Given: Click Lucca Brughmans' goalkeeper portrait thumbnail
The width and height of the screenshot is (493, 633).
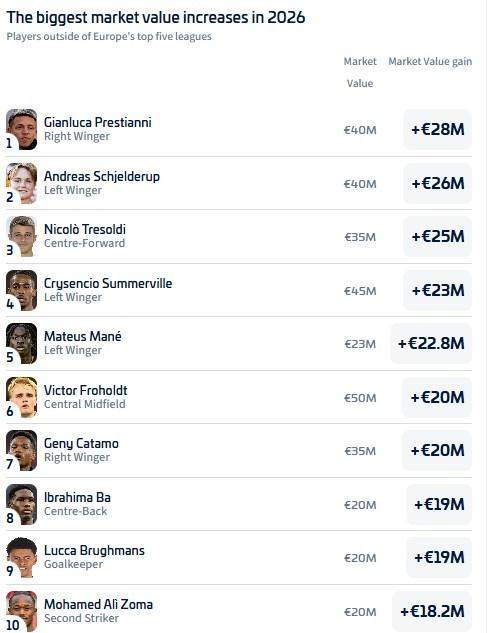Looking at the screenshot, I should (x=22, y=558).
